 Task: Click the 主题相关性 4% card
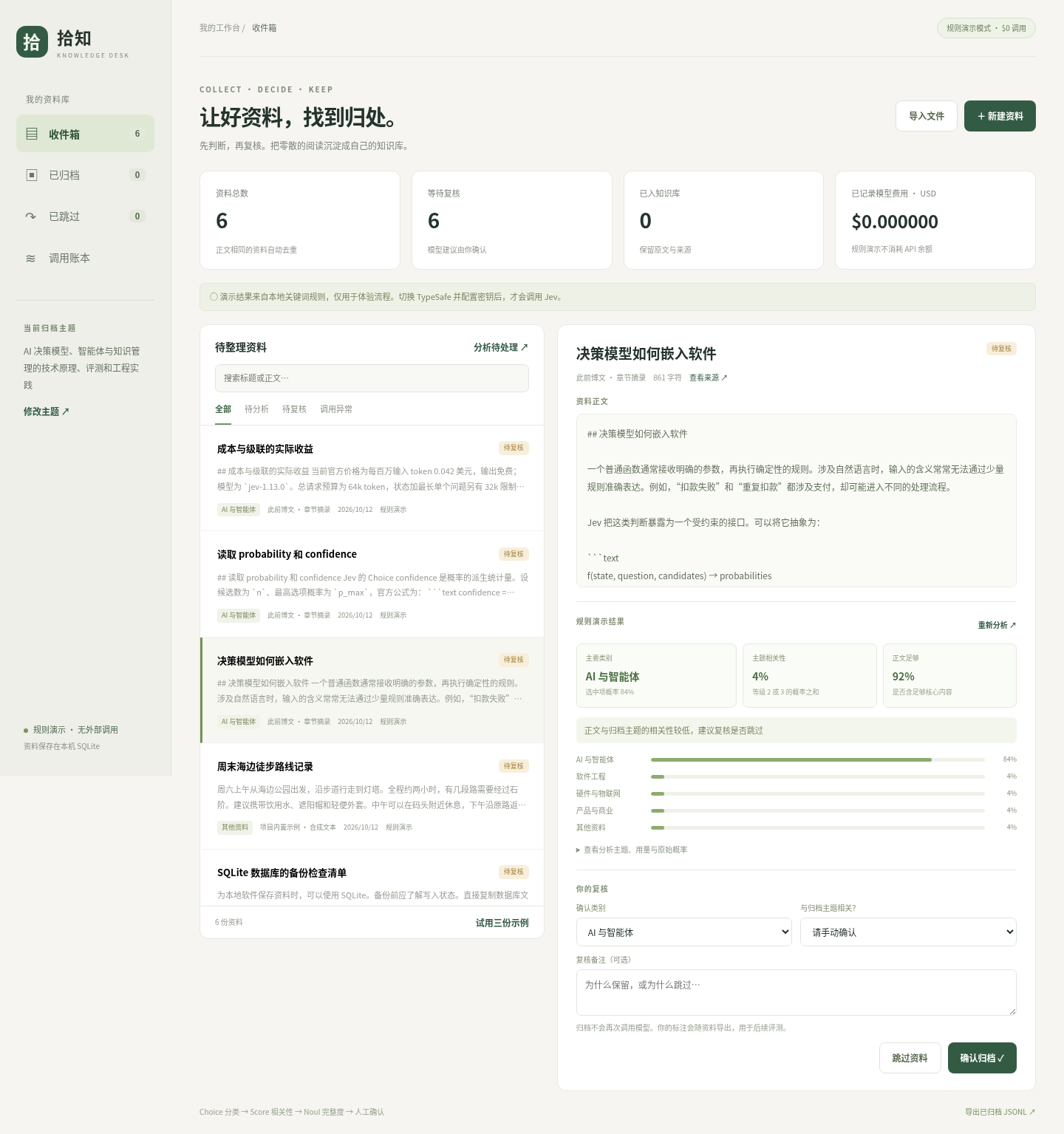tap(810, 675)
